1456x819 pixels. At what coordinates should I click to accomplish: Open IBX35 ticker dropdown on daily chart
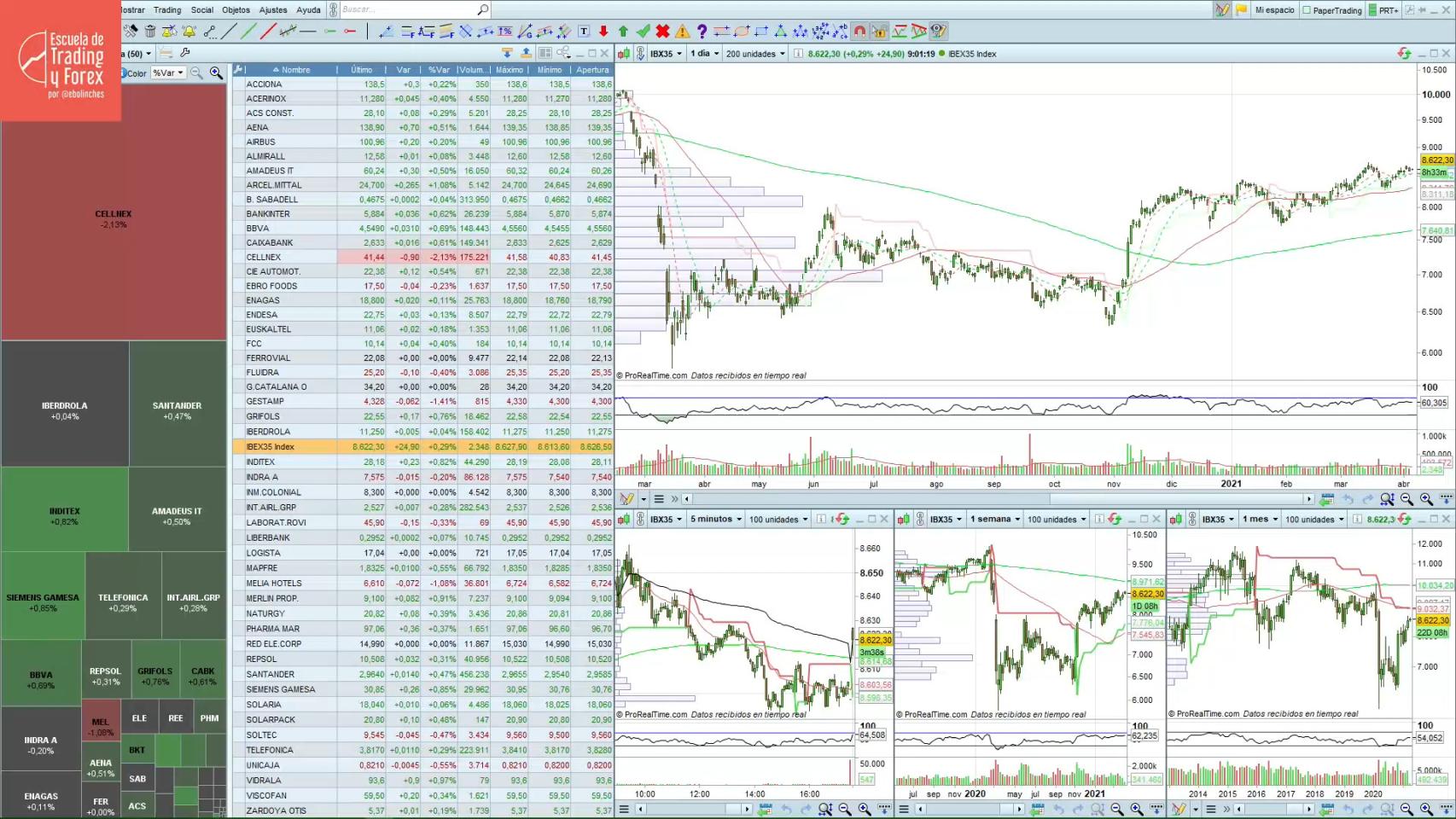click(666, 53)
